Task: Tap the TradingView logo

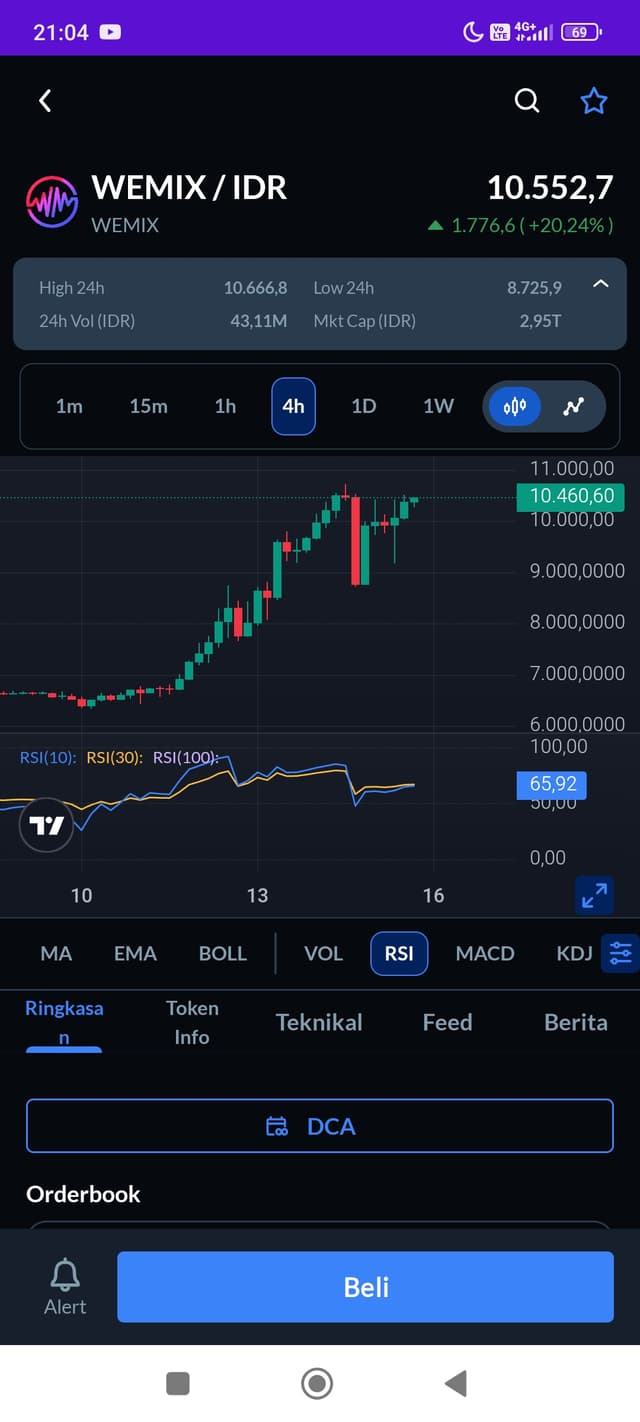Action: coord(46,825)
